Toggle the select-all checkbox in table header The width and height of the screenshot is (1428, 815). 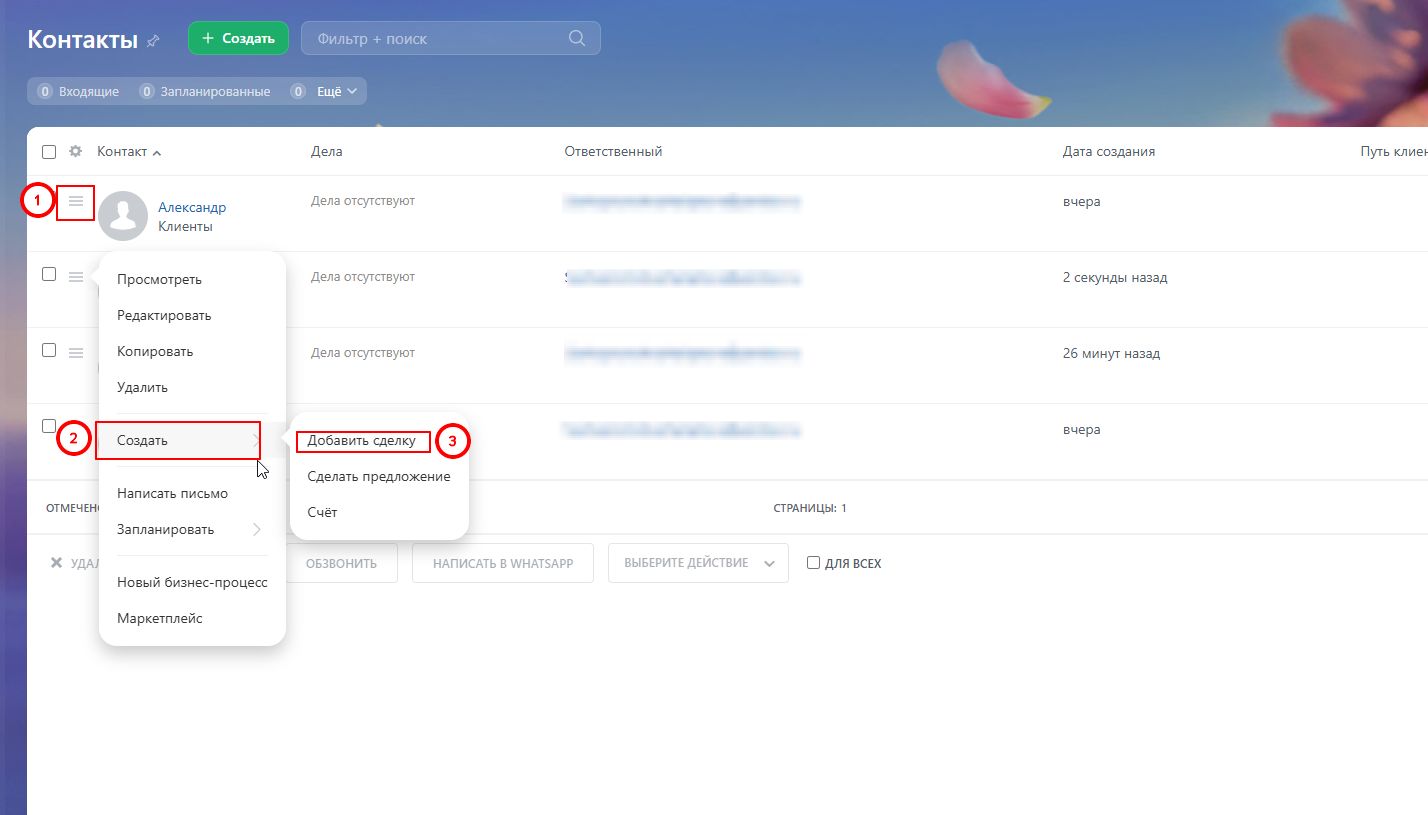(49, 152)
